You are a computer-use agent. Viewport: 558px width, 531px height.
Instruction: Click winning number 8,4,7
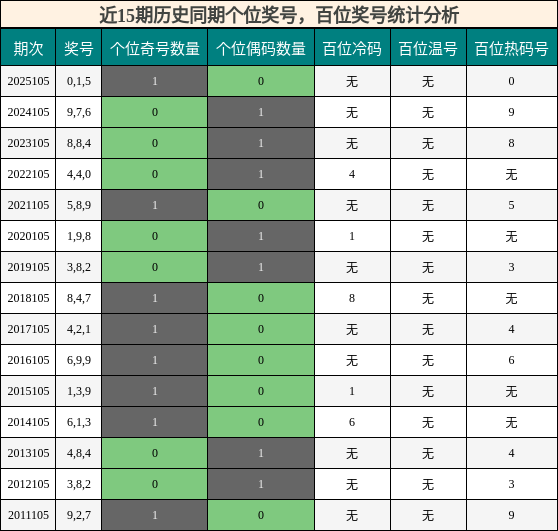tap(79, 298)
